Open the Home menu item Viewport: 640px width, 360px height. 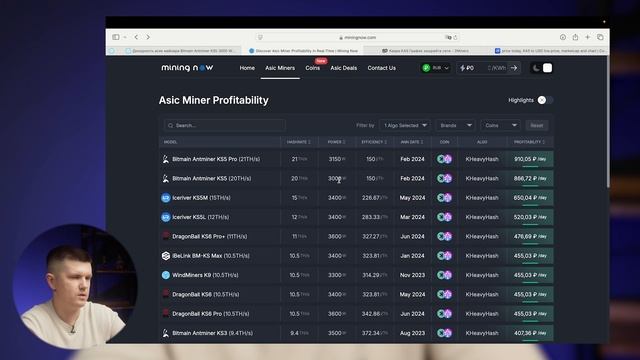[x=247, y=68]
